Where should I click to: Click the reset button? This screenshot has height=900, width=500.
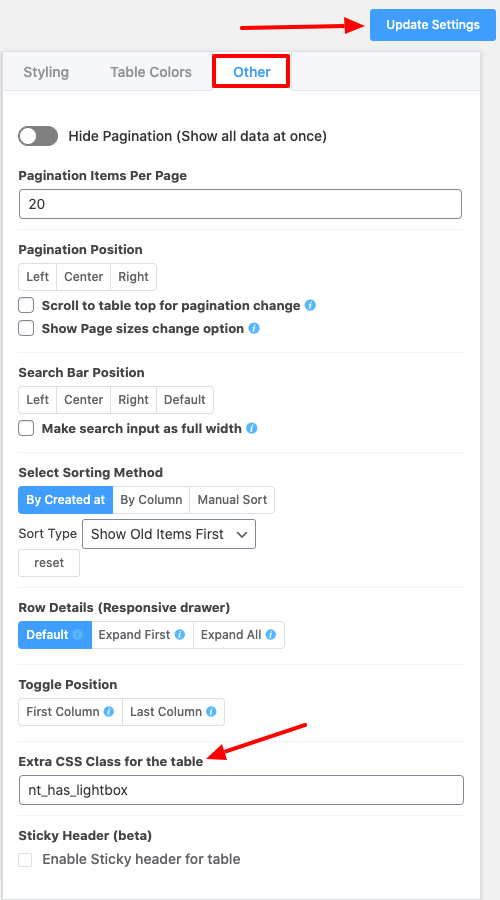click(x=49, y=562)
